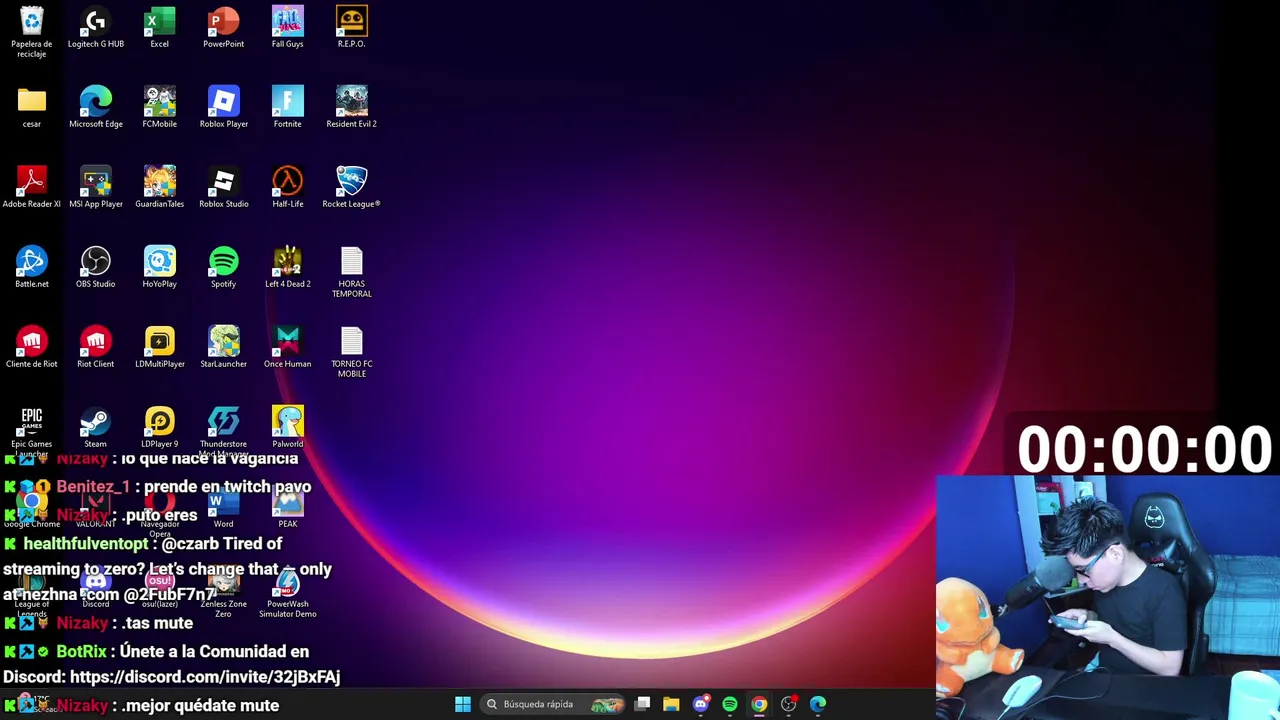1280x720 pixels.
Task: Click the 00:00:00 stream timer text
Action: click(1145, 449)
